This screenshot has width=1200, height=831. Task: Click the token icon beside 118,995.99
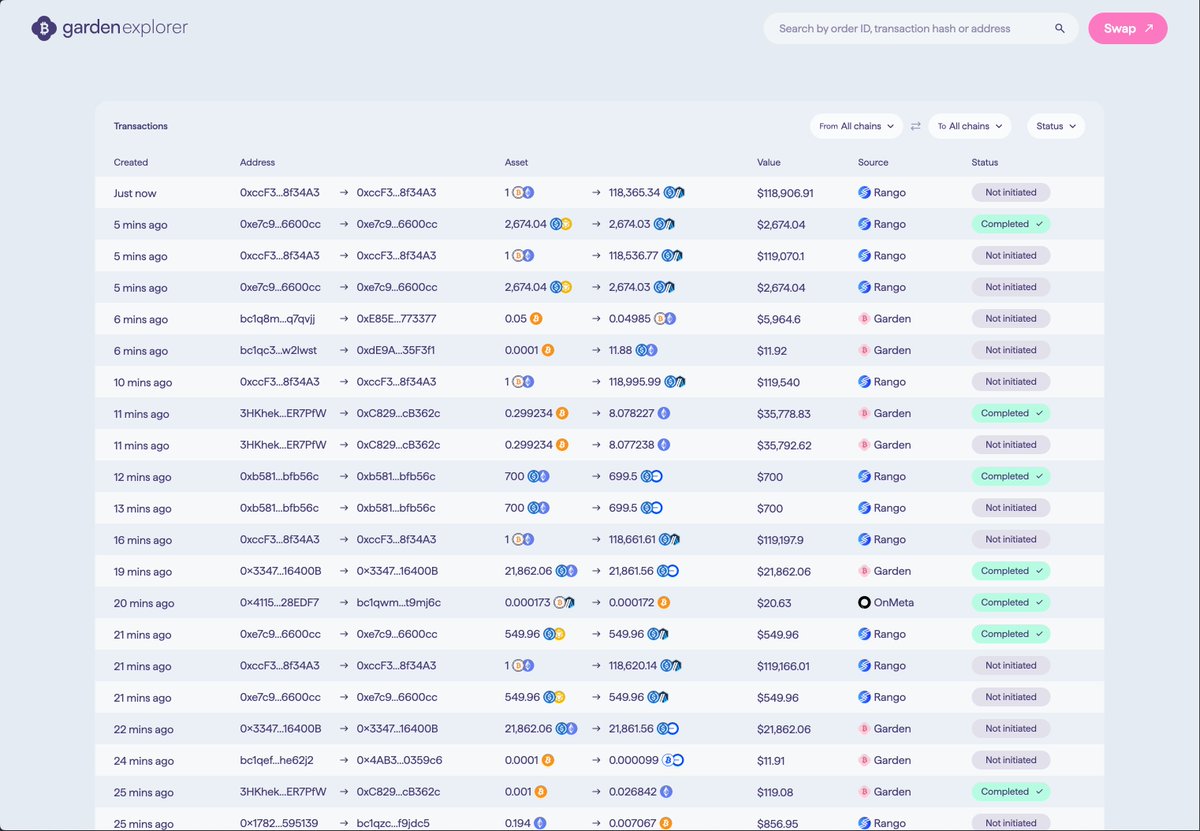click(675, 382)
